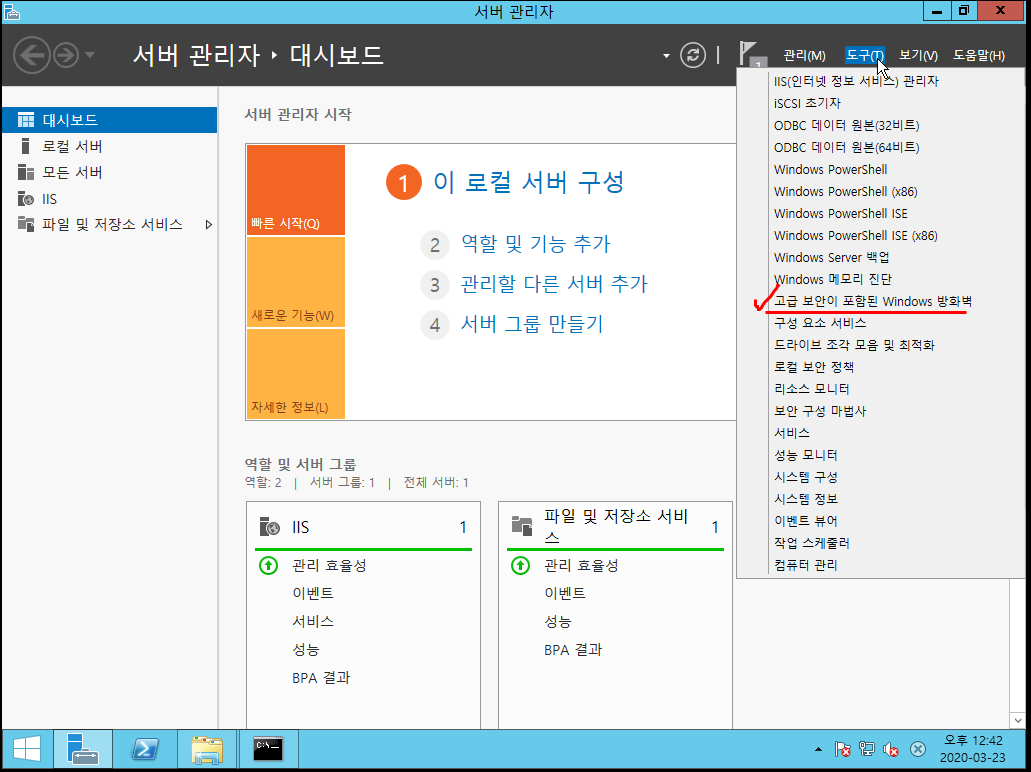The width and height of the screenshot is (1031, 772).
Task: Open Command Prompt taskbar icon
Action: coord(268,749)
